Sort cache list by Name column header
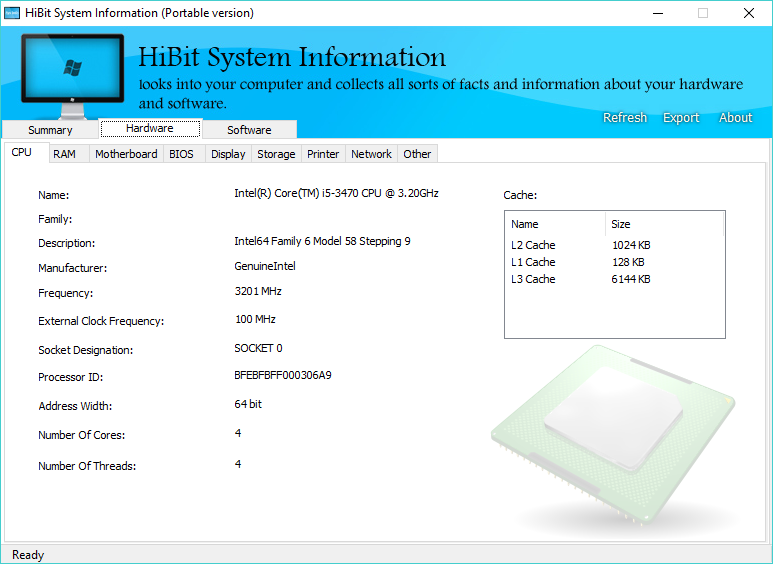 click(x=556, y=224)
